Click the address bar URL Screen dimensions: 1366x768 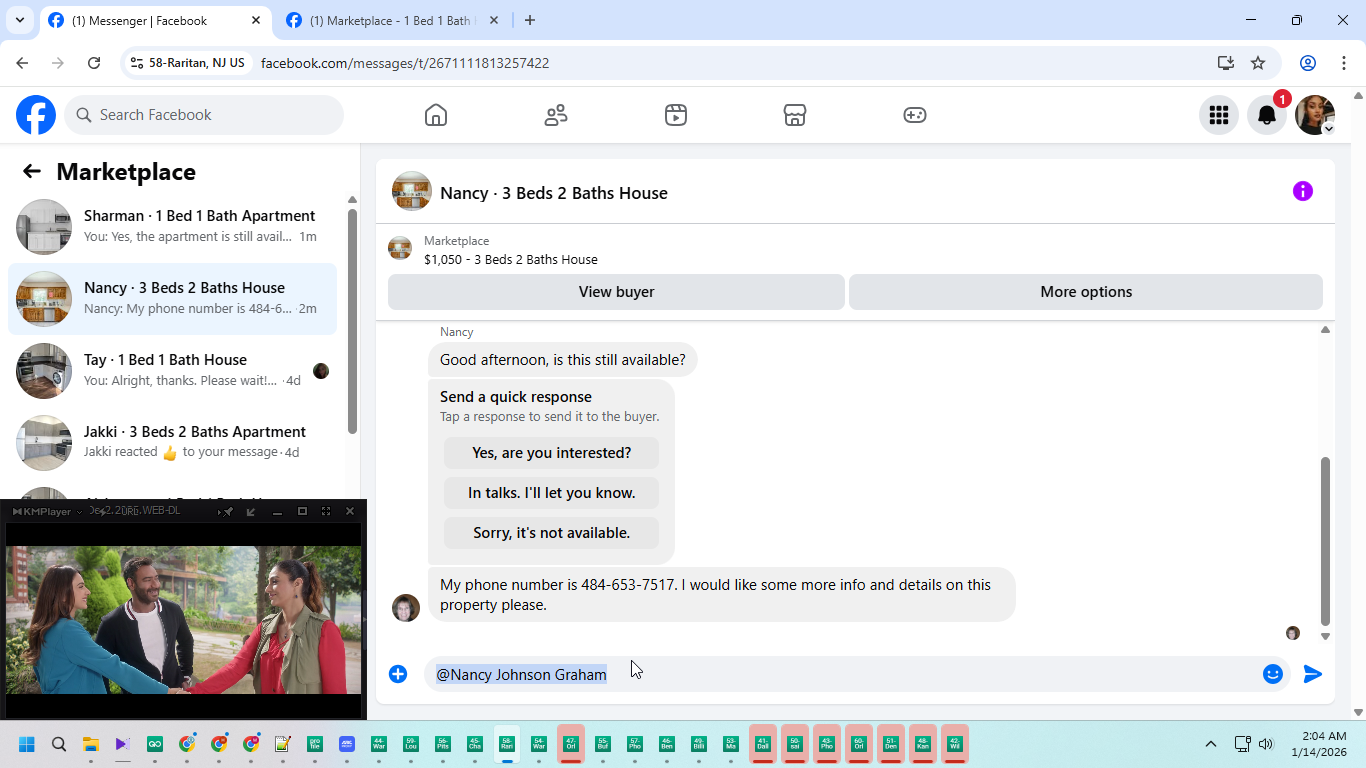coord(405,63)
